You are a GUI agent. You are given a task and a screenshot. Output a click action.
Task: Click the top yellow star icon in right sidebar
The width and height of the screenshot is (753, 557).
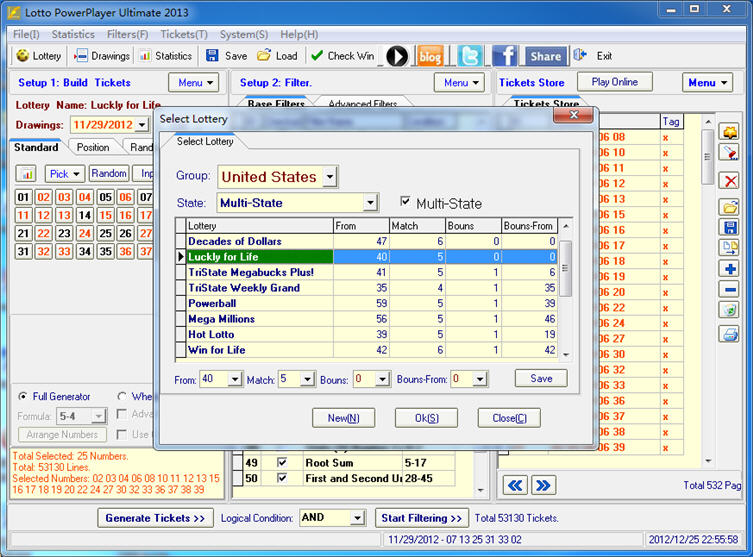[730, 132]
